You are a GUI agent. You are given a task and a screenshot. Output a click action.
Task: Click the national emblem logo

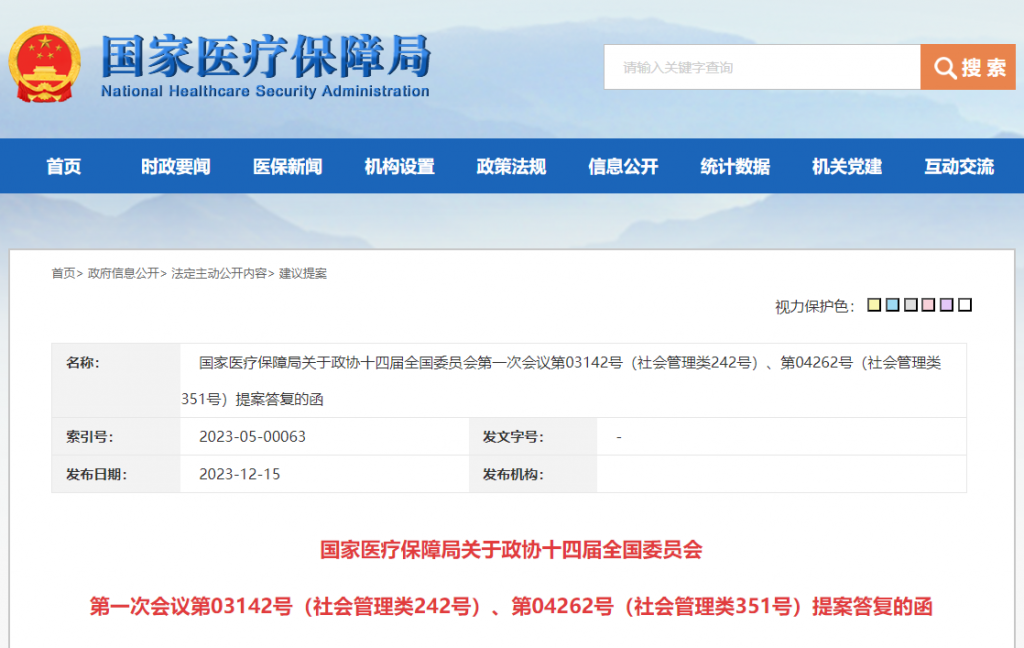pos(44,65)
